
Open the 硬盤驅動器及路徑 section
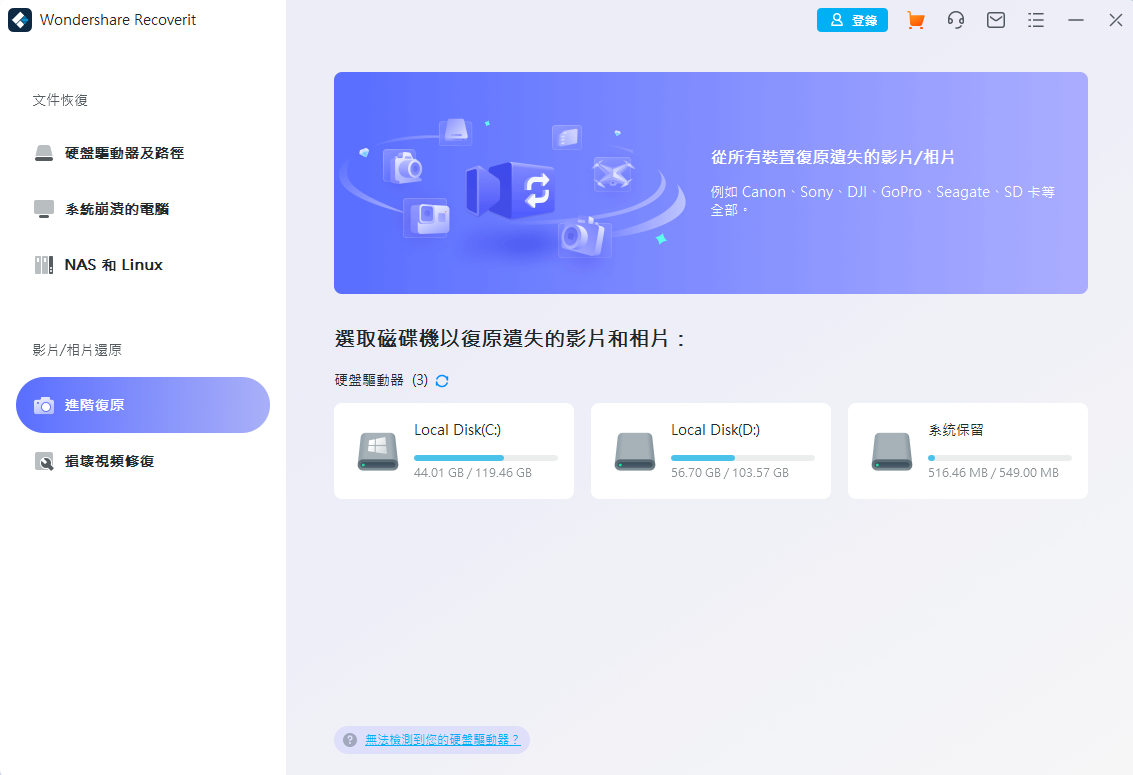pos(143,153)
